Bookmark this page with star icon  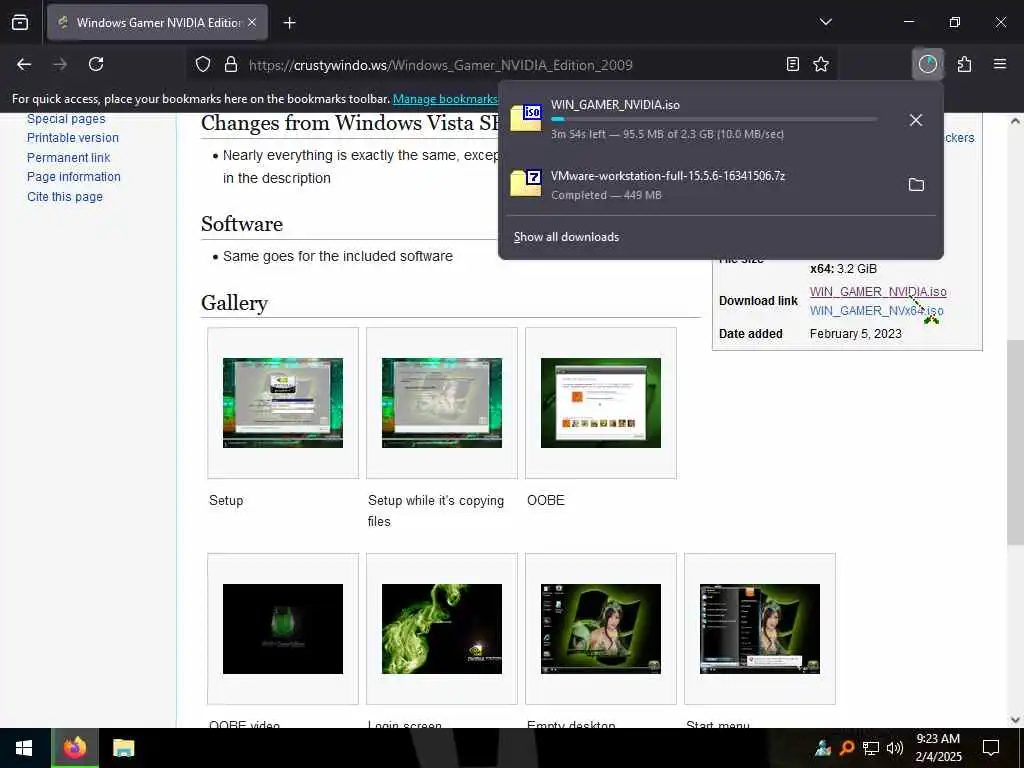pyautogui.click(x=821, y=64)
